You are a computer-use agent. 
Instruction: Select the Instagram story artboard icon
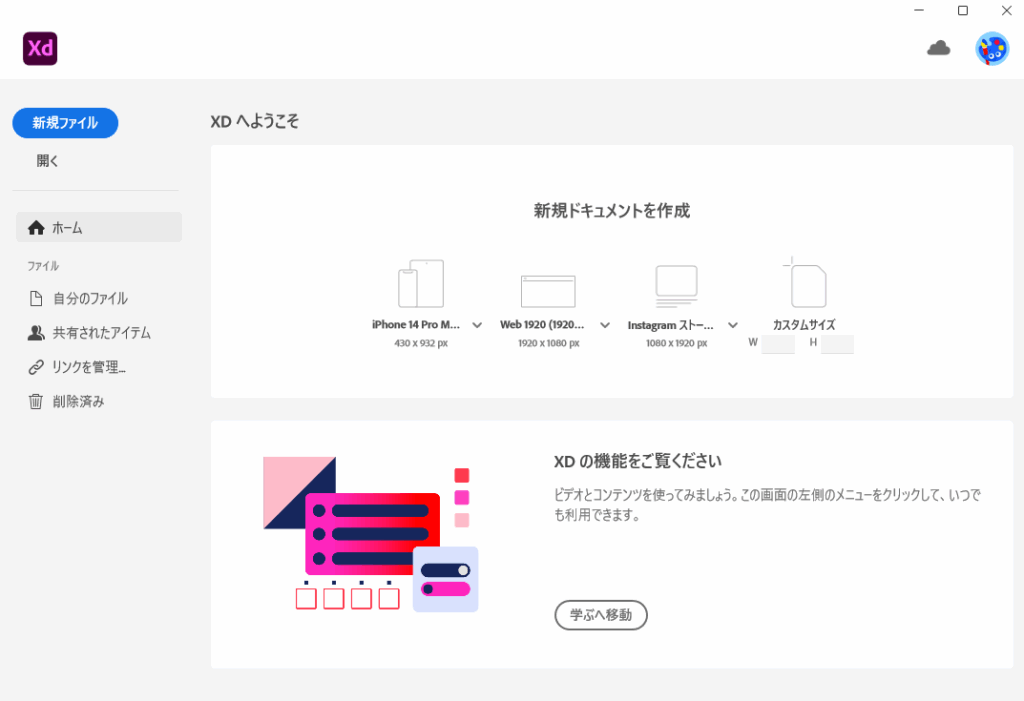click(676, 286)
